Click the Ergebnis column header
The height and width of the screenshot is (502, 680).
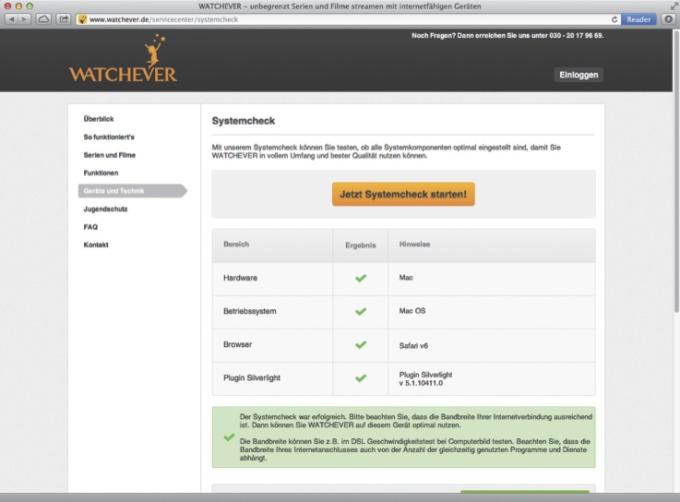pyautogui.click(x=360, y=245)
